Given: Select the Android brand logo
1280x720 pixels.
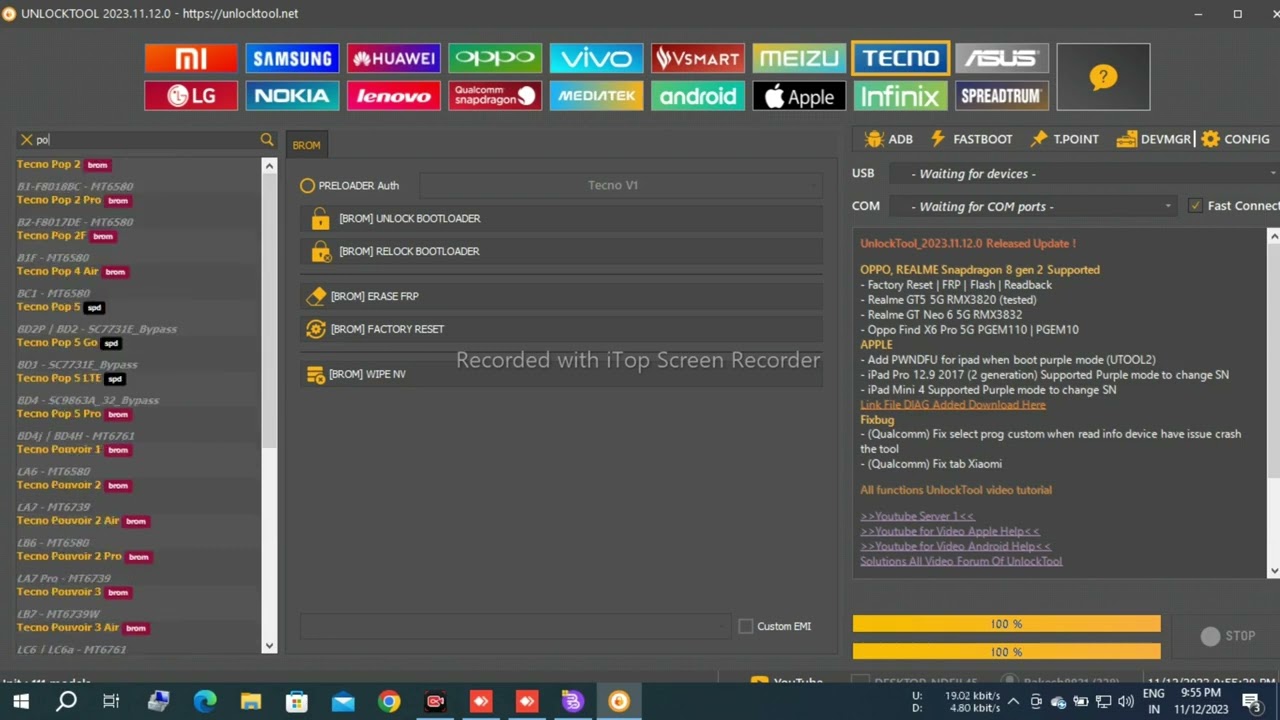Looking at the screenshot, I should [698, 96].
